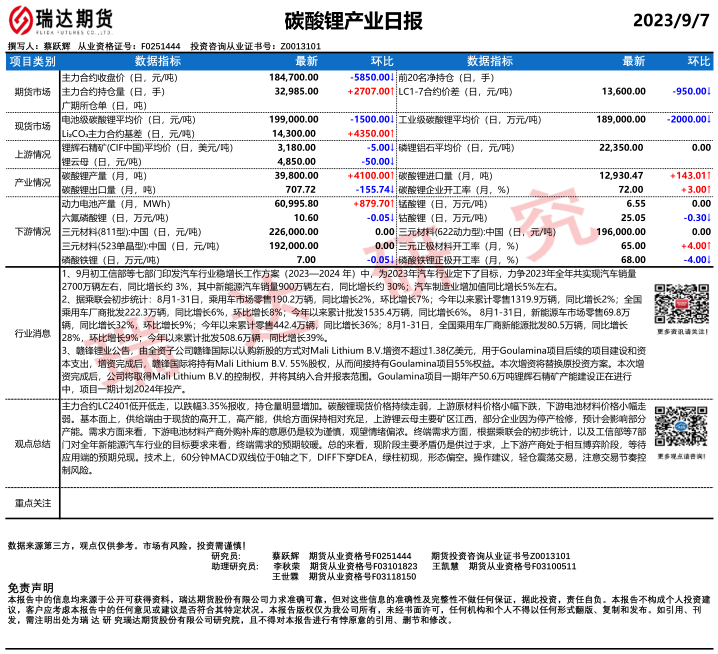Click the 项目类别 column header
Screen dimensions: 718x654
(x=32, y=61)
